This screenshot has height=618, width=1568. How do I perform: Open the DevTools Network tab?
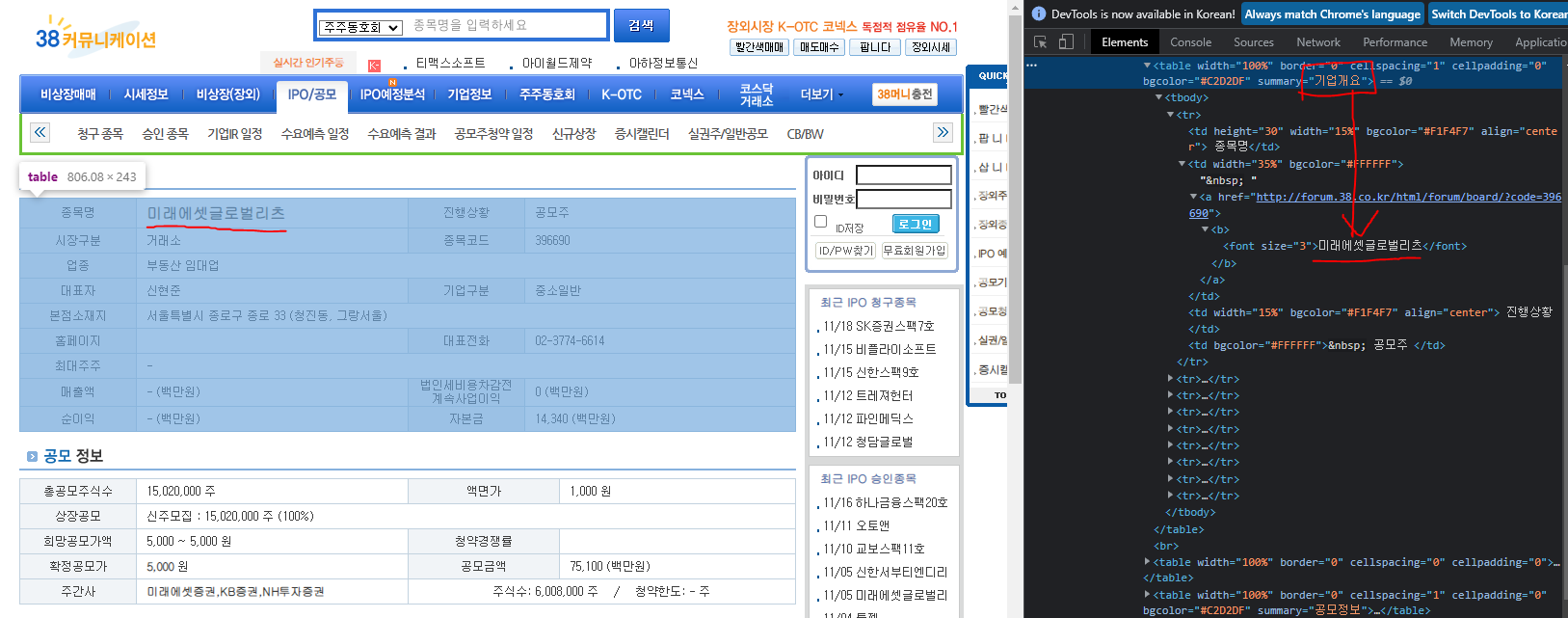(x=1318, y=42)
